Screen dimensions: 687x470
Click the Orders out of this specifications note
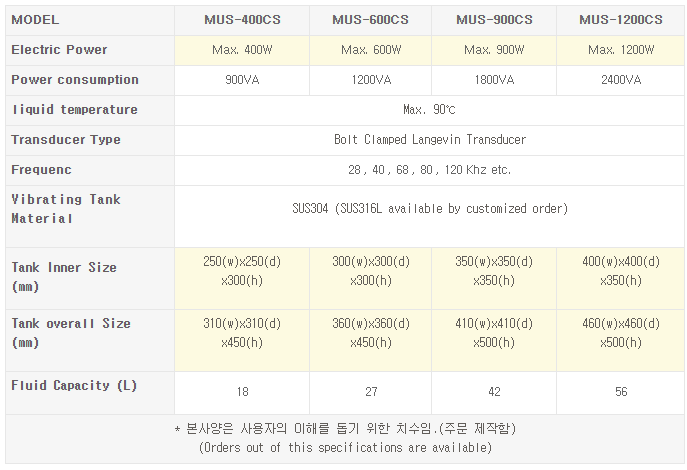coord(345,447)
